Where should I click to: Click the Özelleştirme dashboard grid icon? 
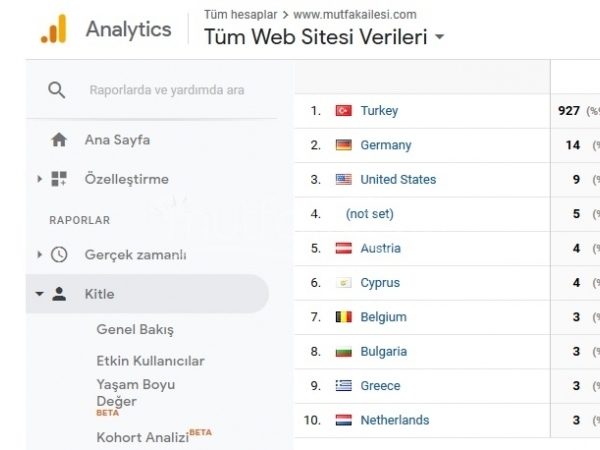point(59,179)
